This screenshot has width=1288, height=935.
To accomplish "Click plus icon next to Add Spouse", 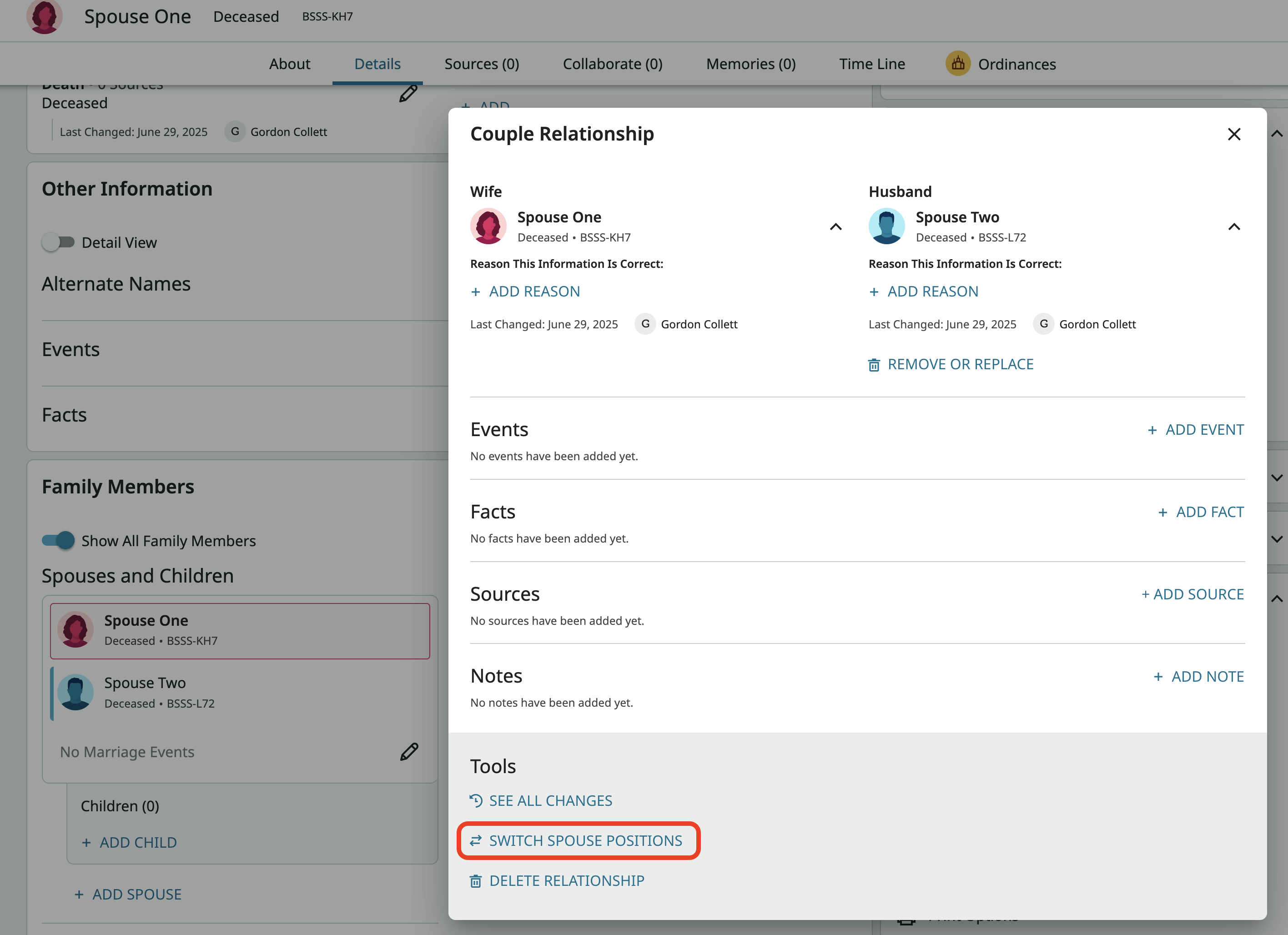I will (79, 895).
